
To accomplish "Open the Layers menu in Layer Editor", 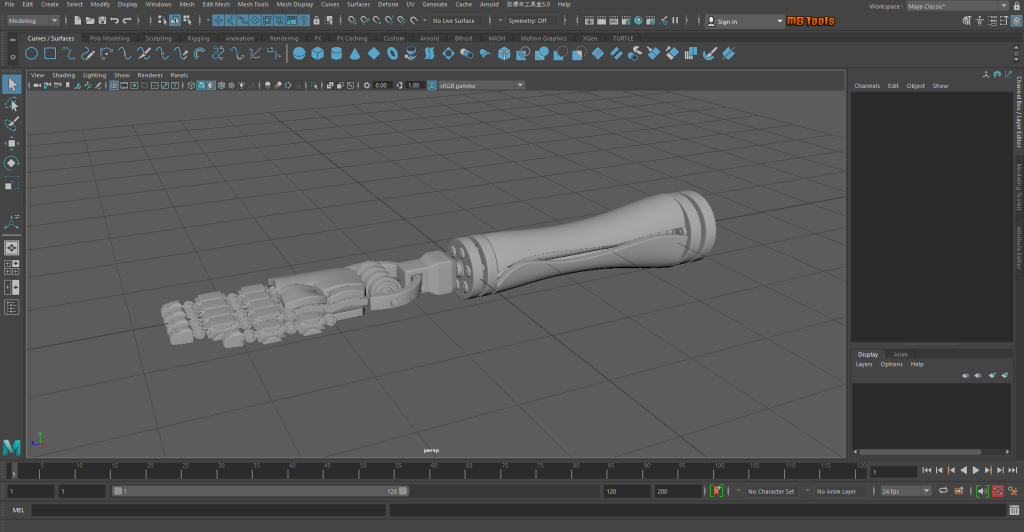I will point(863,364).
